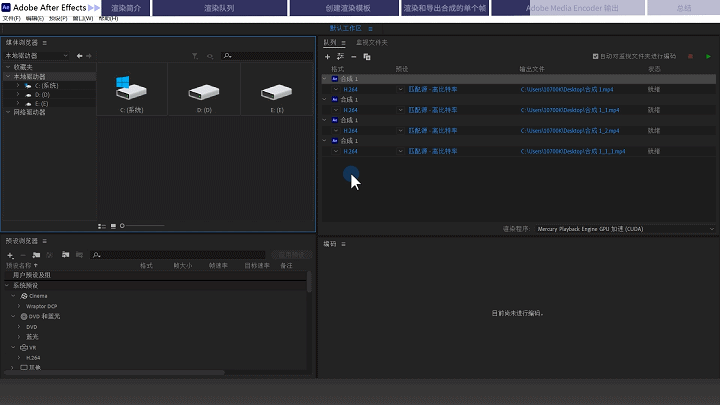Open the 默认工作区 workspace menu icon
The width and height of the screenshot is (720, 405).
click(x=370, y=28)
